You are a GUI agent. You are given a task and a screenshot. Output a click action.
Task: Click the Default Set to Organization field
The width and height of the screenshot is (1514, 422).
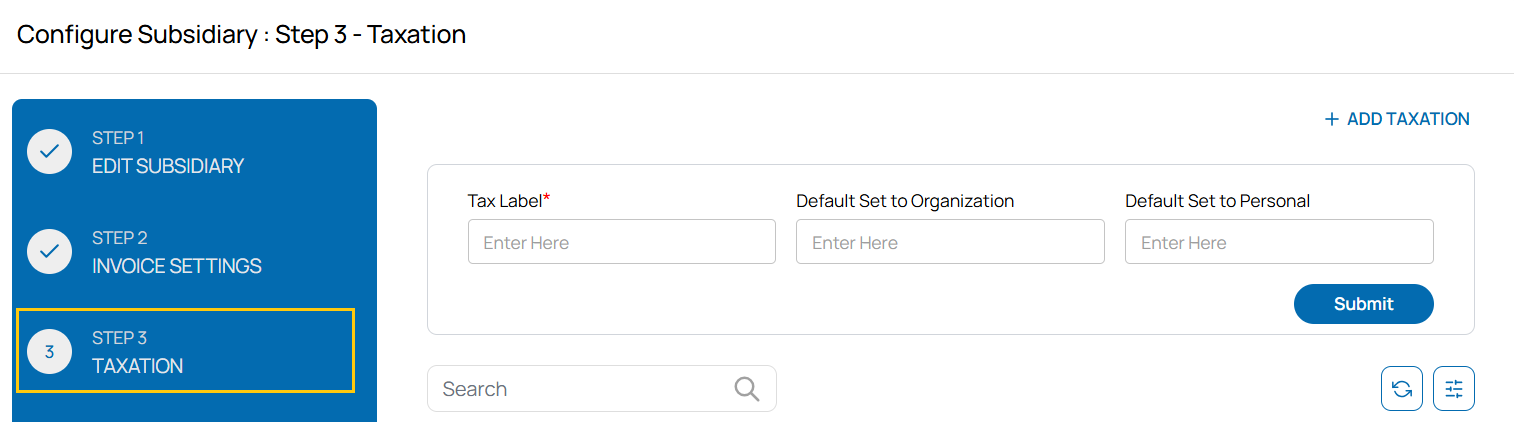coord(950,242)
